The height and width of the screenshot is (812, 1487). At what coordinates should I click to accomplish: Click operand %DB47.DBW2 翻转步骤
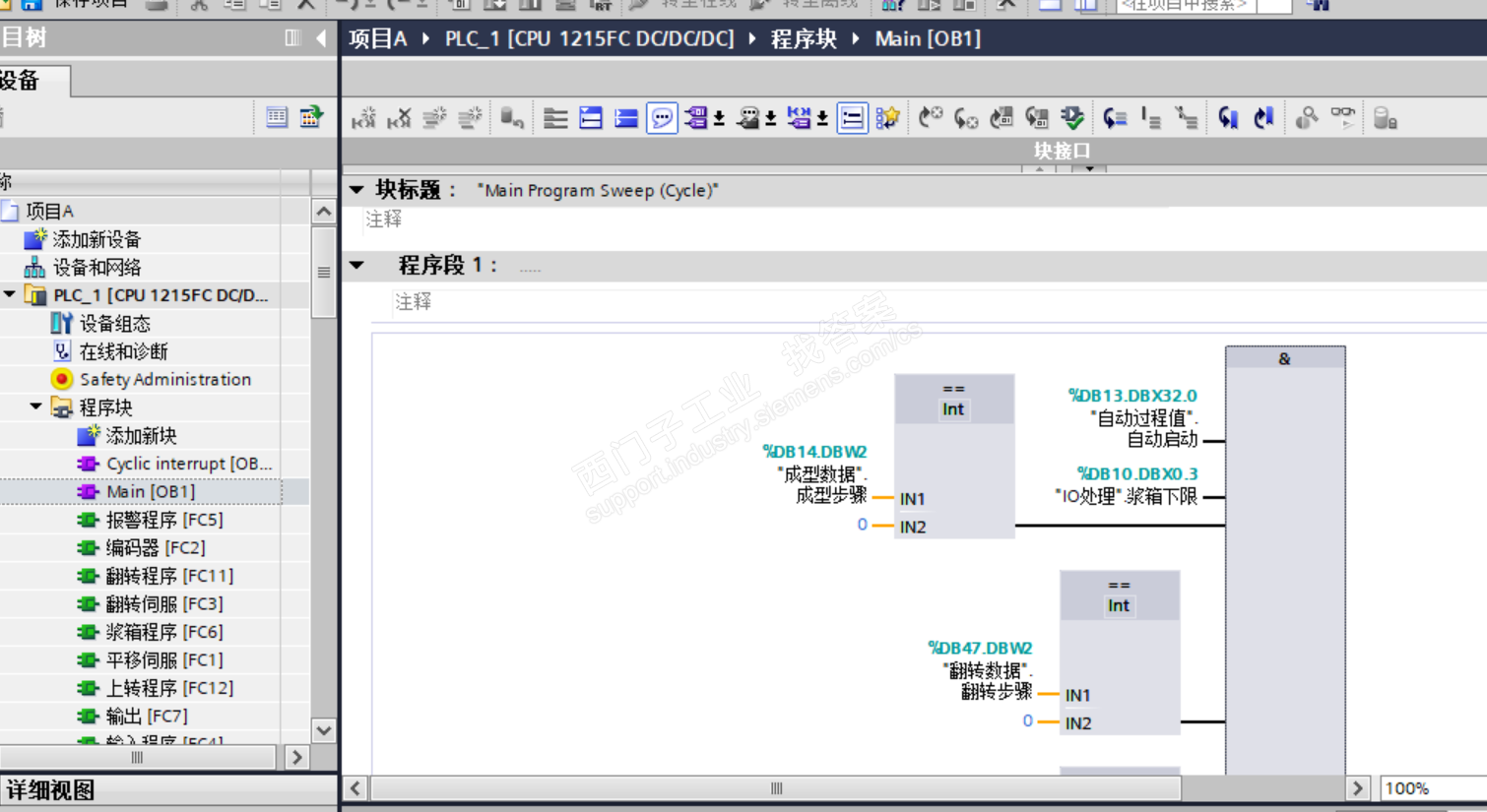(980, 670)
